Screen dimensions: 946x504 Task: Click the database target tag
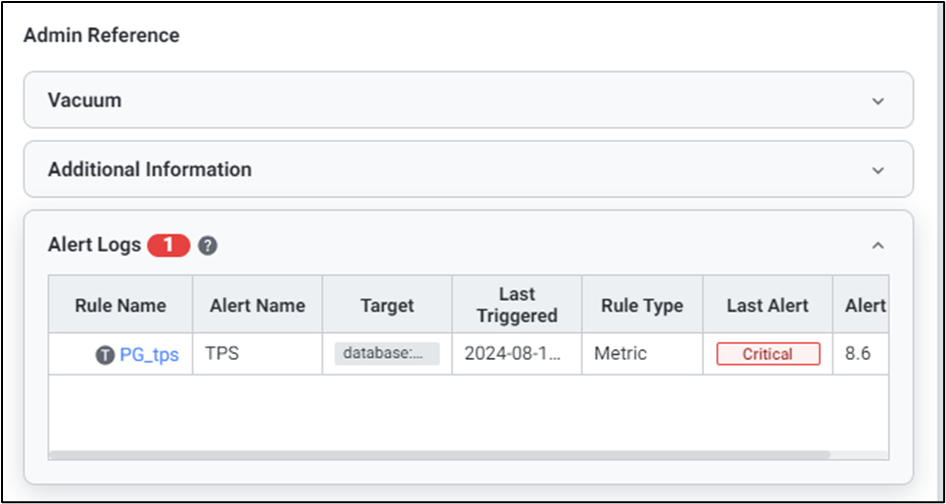tap(387, 354)
